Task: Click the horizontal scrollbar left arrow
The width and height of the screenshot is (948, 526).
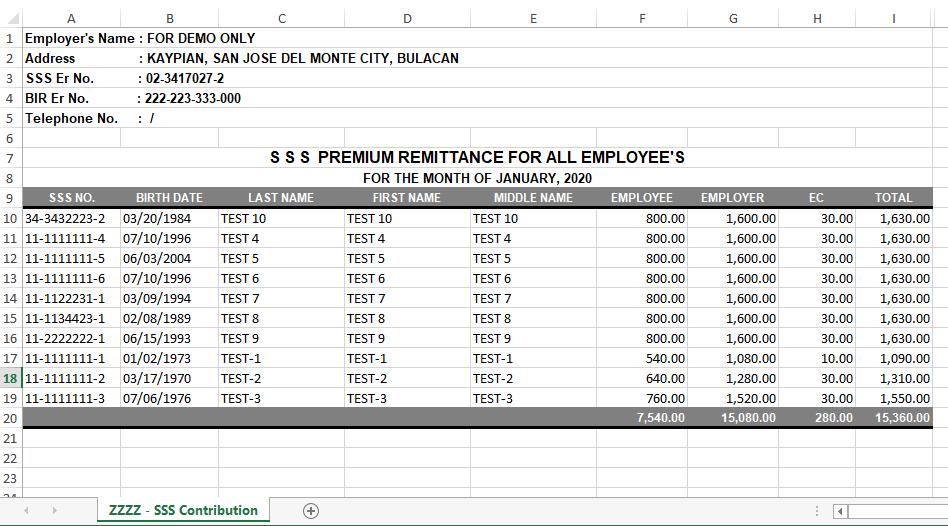Action: (841, 511)
